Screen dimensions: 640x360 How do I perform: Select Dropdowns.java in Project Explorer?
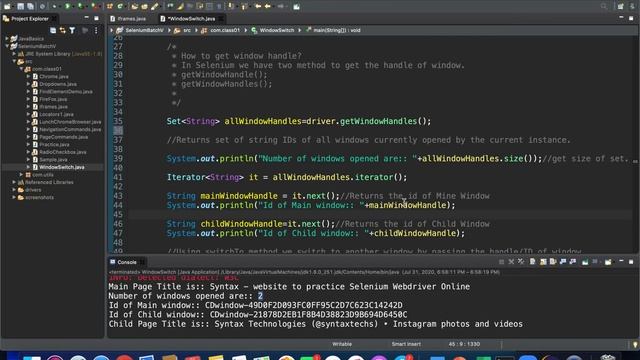coord(58,84)
